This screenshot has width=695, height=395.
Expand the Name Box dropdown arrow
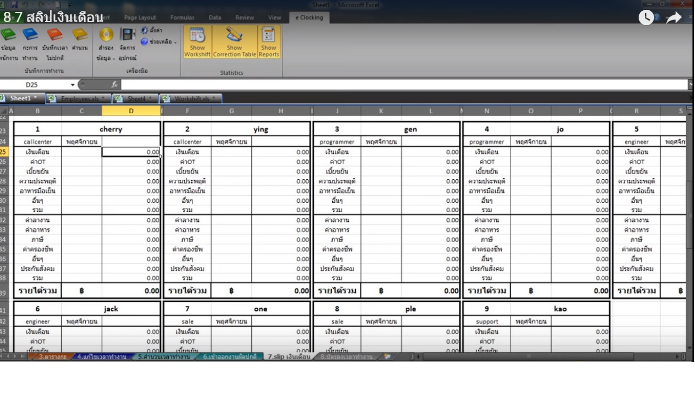(72, 85)
